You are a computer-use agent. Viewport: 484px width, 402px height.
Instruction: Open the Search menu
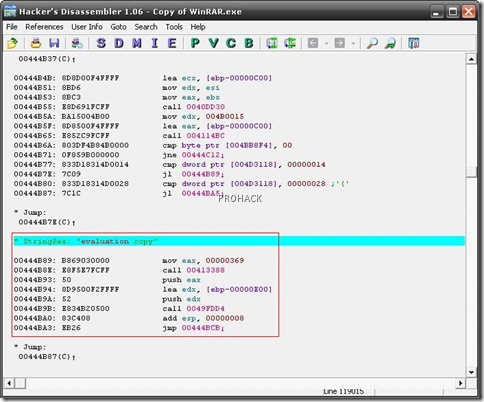pos(146,27)
